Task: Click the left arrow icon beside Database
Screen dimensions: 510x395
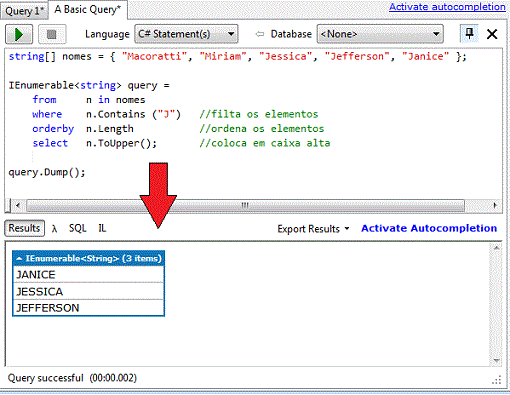Action: pos(260,34)
